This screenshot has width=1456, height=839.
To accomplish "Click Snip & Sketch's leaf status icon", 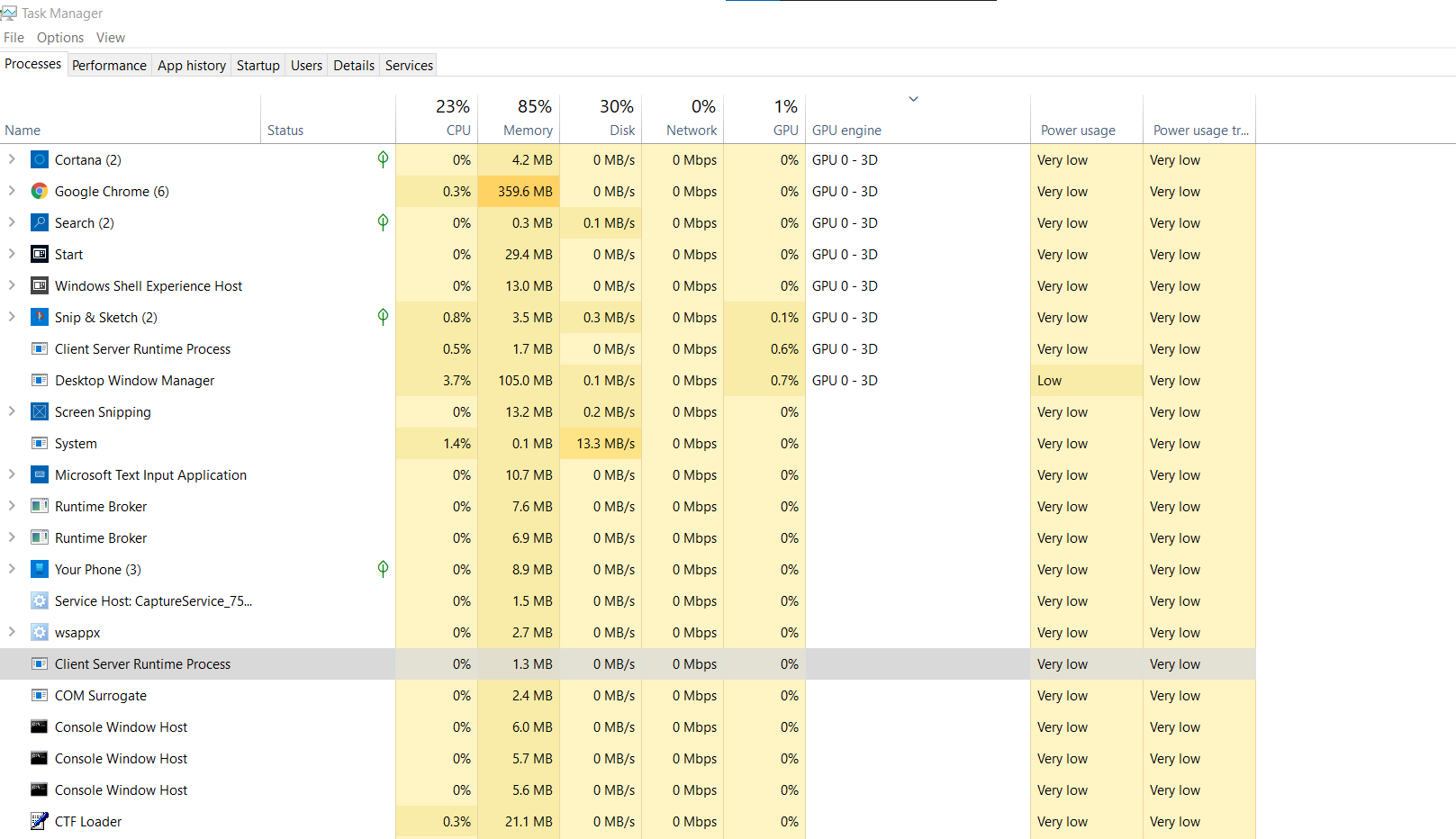I will pyautogui.click(x=383, y=317).
